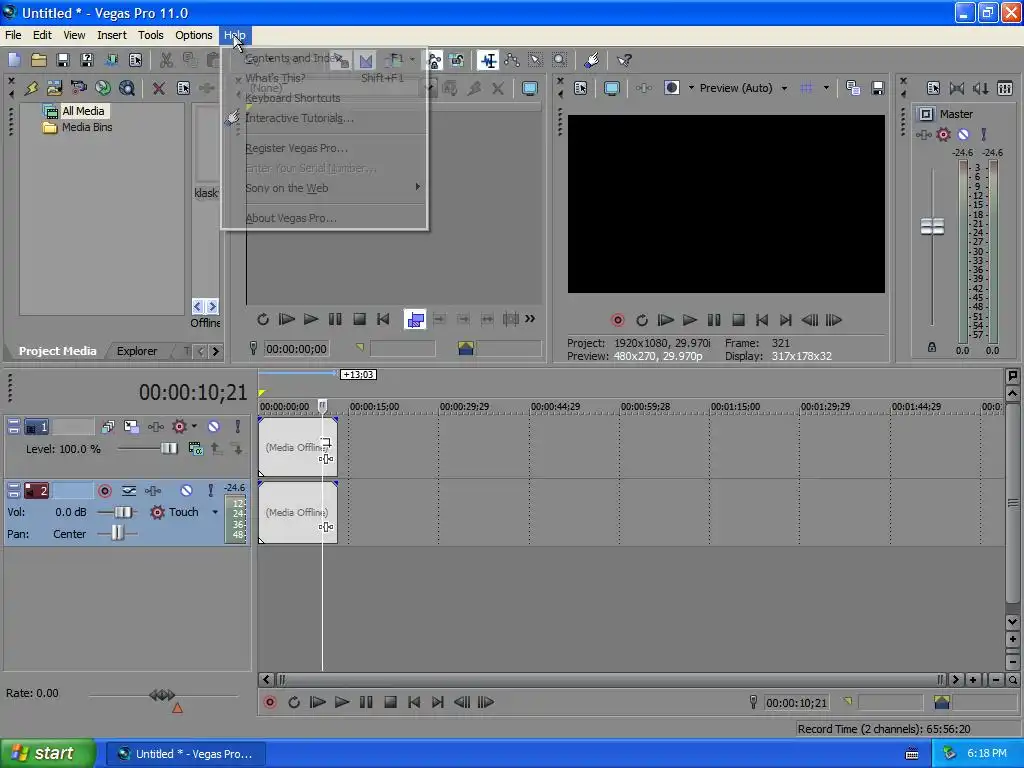This screenshot has height=768, width=1024.
Task: Open the Insert menu
Action: (112, 35)
